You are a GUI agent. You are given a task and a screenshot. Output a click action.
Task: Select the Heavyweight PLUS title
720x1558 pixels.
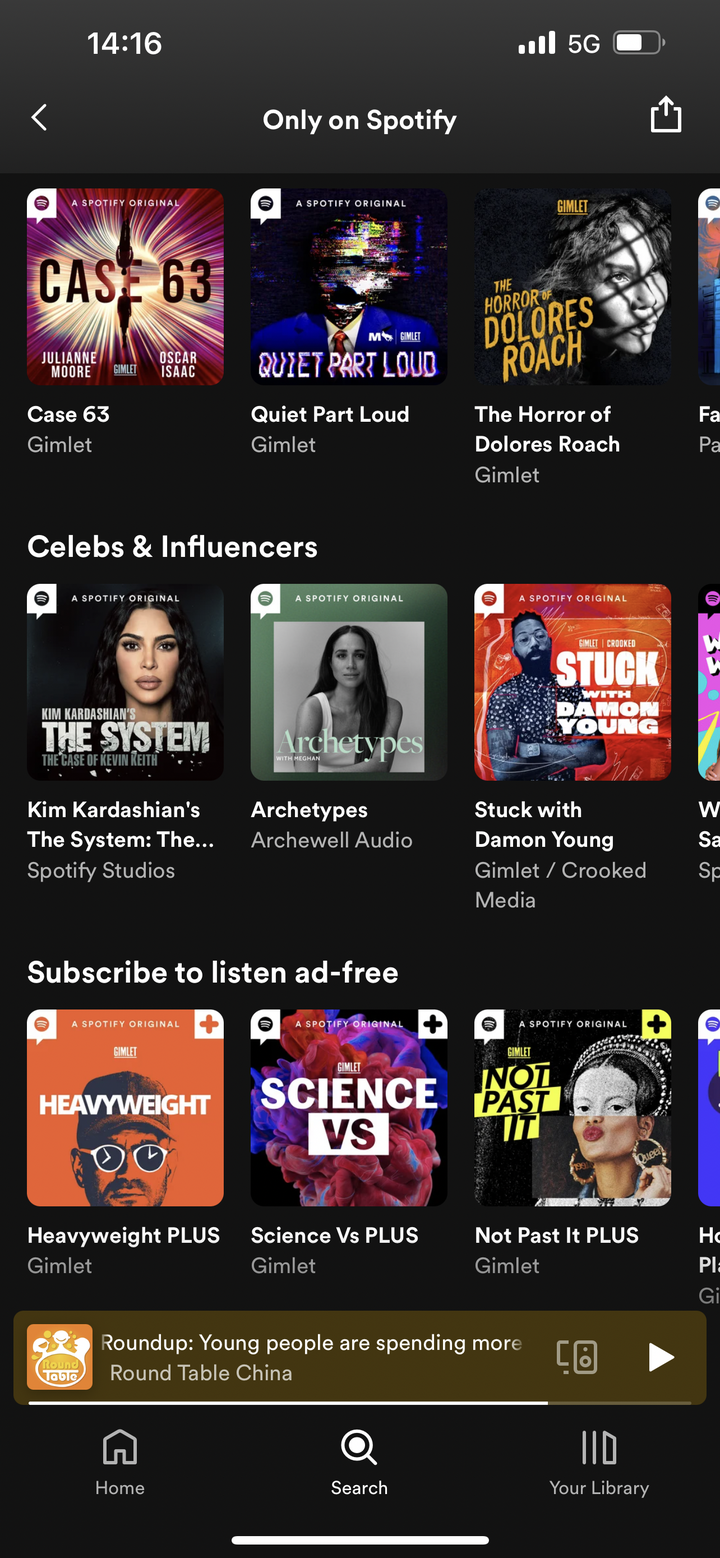click(124, 1235)
